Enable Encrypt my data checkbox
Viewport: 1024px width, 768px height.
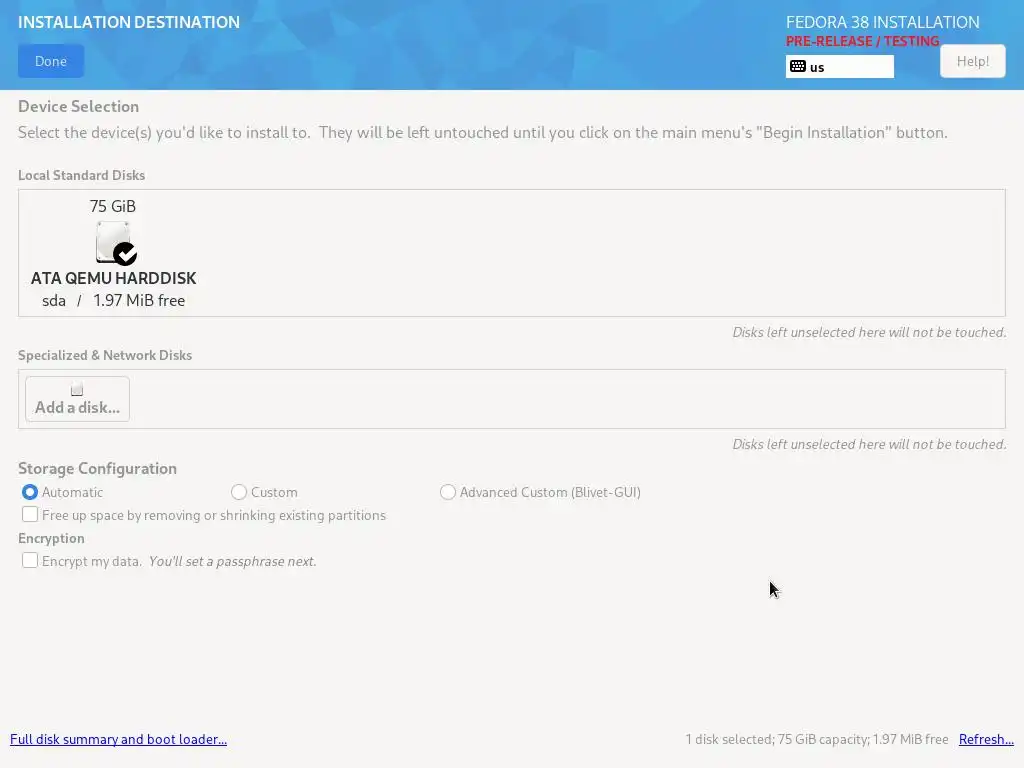tap(29, 560)
